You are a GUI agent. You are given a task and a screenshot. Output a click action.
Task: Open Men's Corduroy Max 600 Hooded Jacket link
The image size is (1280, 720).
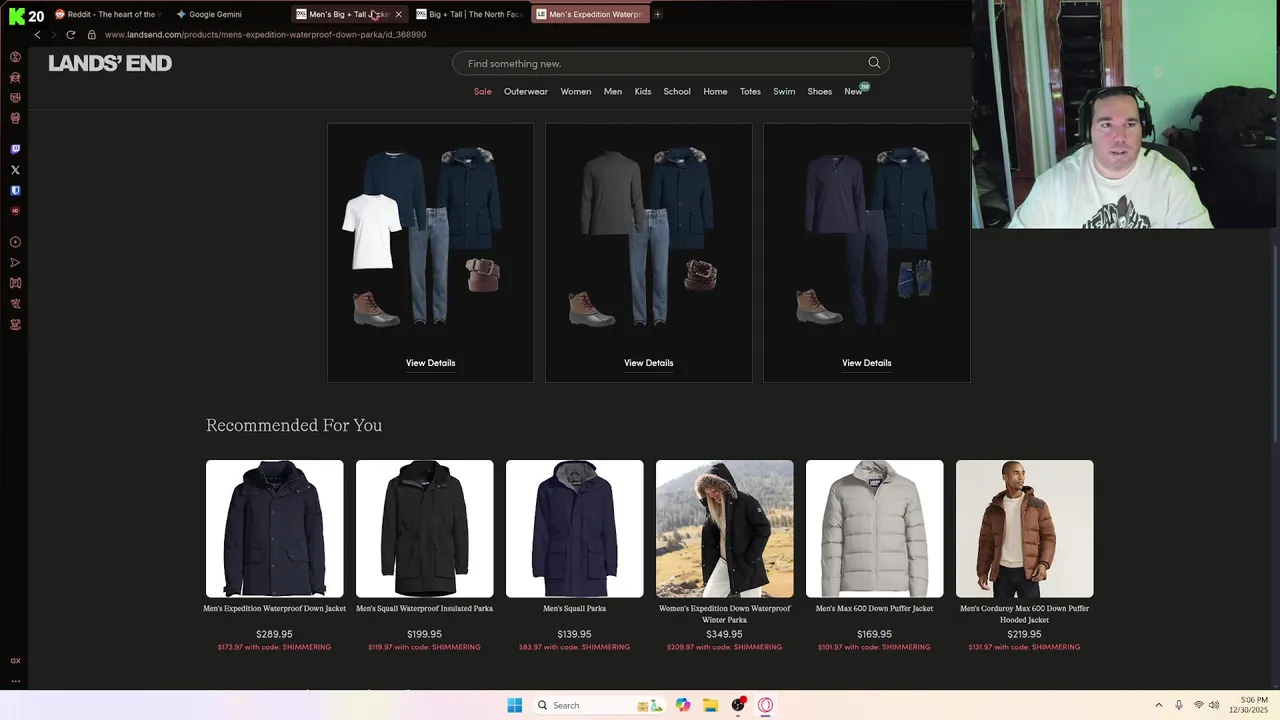point(1024,614)
